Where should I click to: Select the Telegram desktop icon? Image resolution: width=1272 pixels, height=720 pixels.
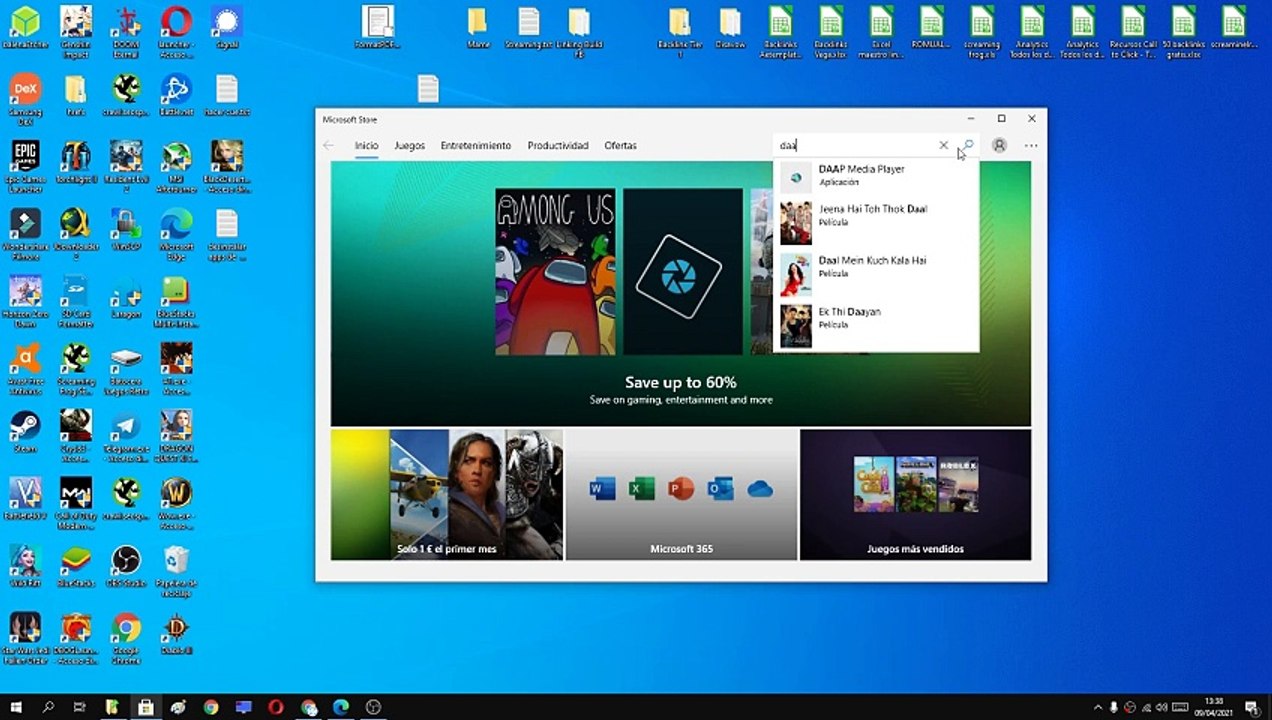coord(126,436)
